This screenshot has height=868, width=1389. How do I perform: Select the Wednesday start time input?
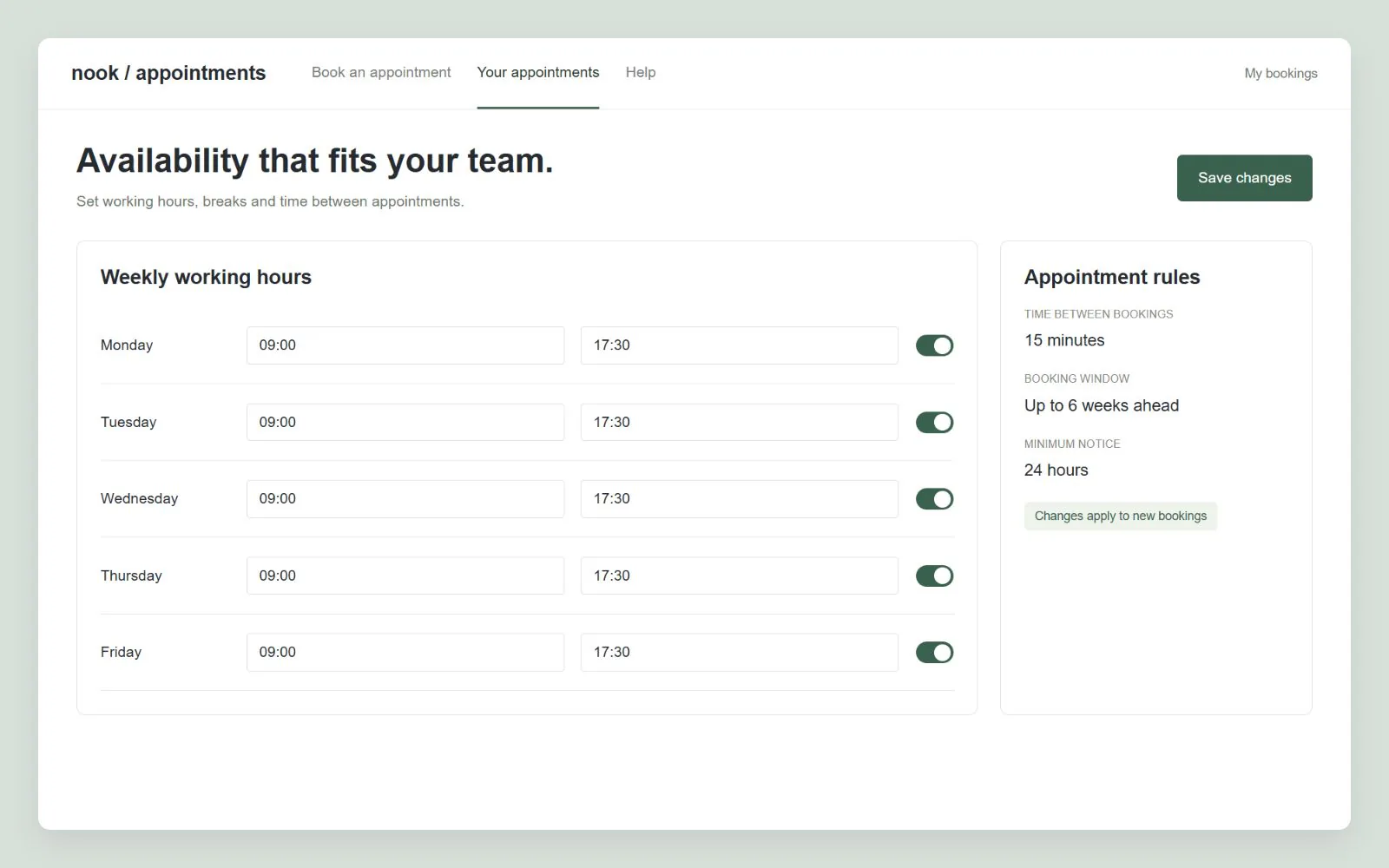(405, 499)
